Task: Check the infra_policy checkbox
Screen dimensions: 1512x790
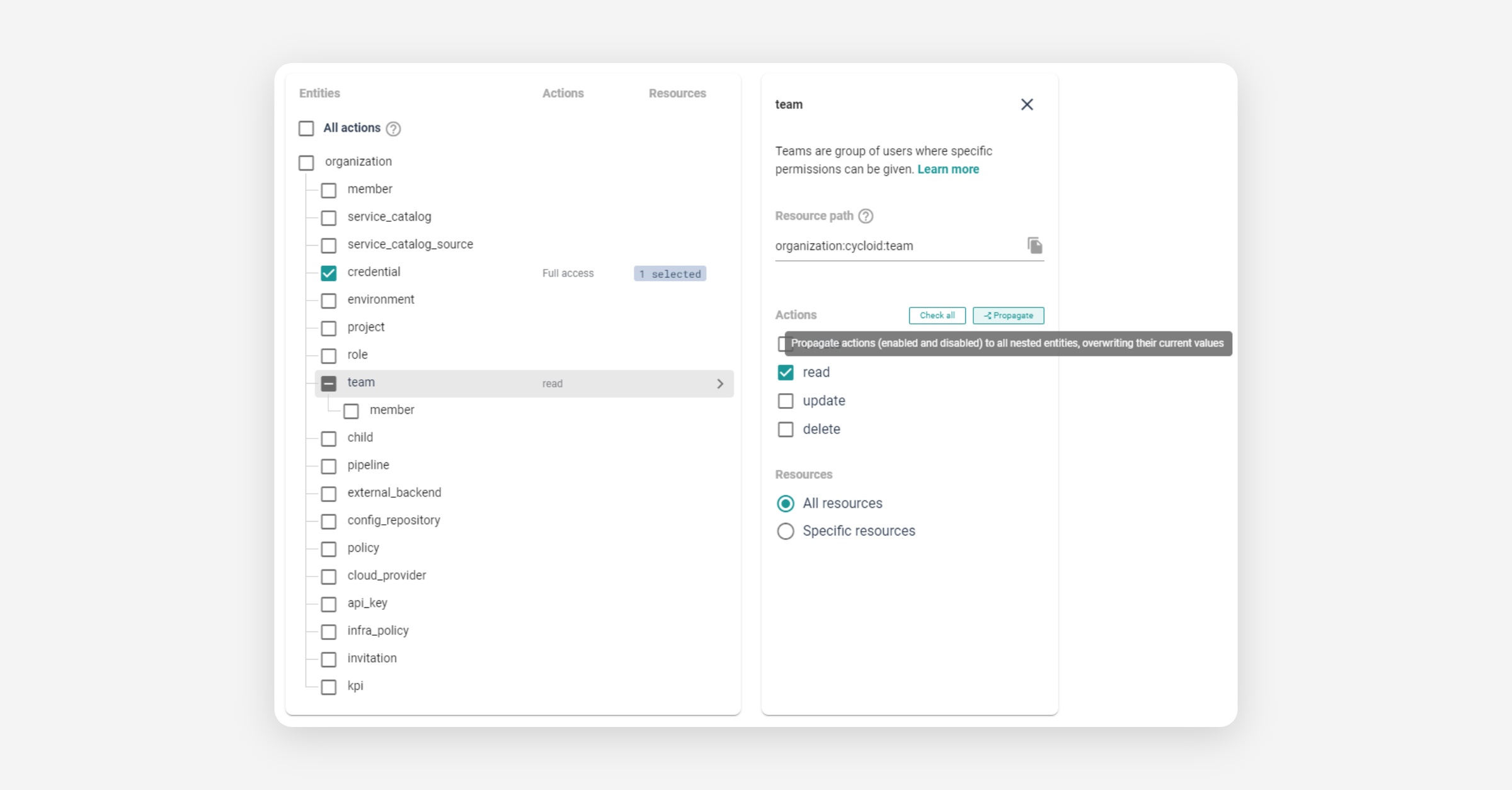Action: tap(329, 632)
